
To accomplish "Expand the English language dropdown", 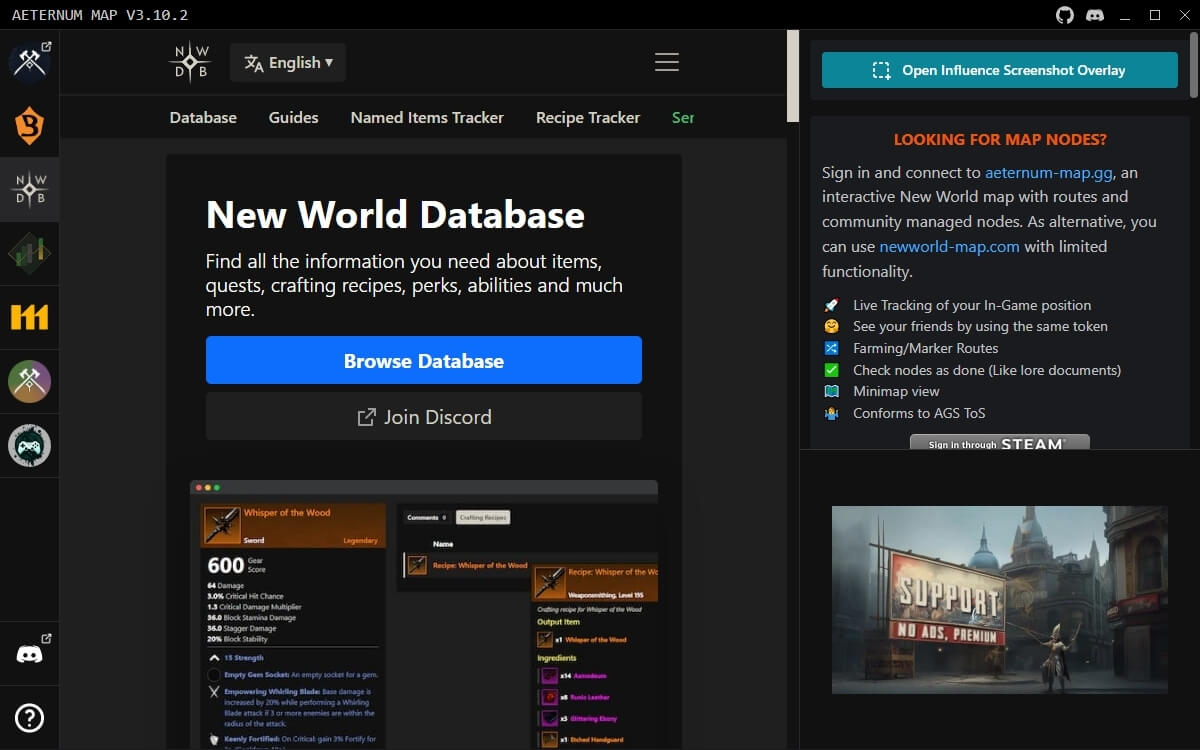I will tap(288, 63).
